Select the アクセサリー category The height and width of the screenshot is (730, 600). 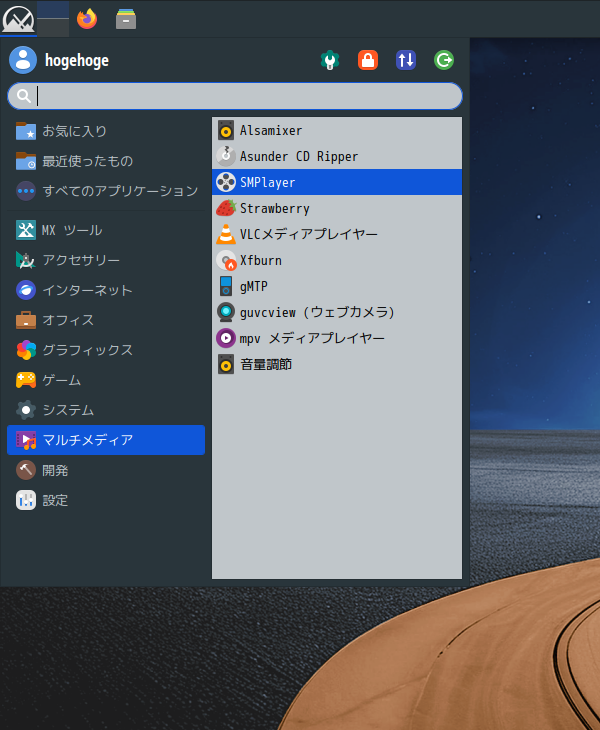[106, 260]
